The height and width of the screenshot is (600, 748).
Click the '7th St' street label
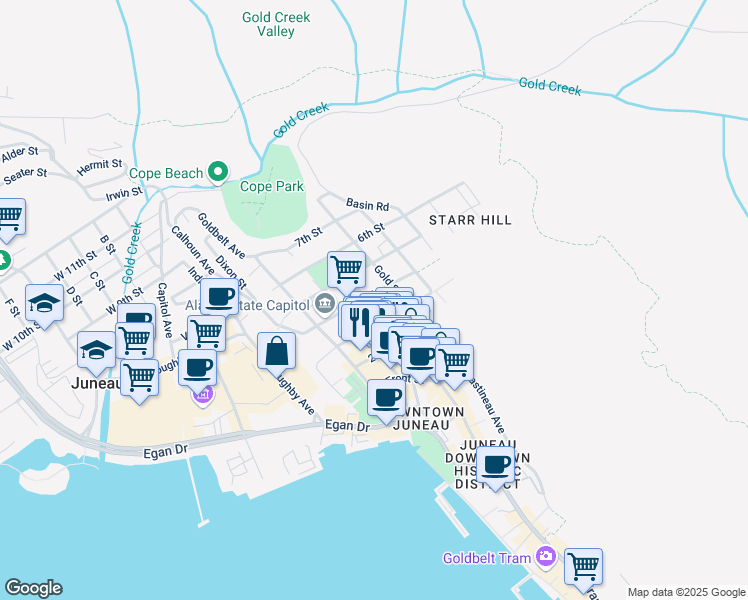[309, 237]
